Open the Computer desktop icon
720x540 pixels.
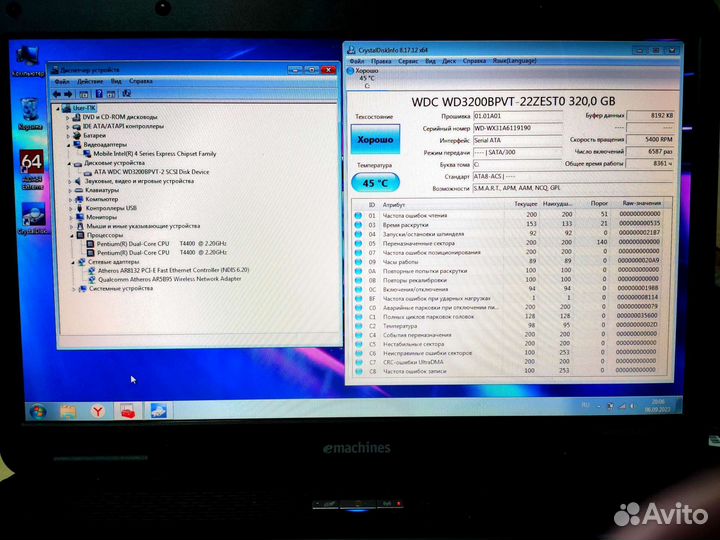tap(28, 61)
